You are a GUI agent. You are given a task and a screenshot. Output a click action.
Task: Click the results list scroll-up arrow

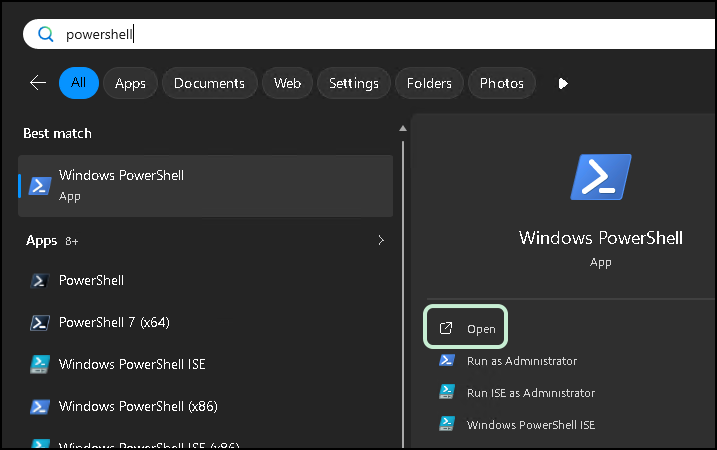(403, 129)
